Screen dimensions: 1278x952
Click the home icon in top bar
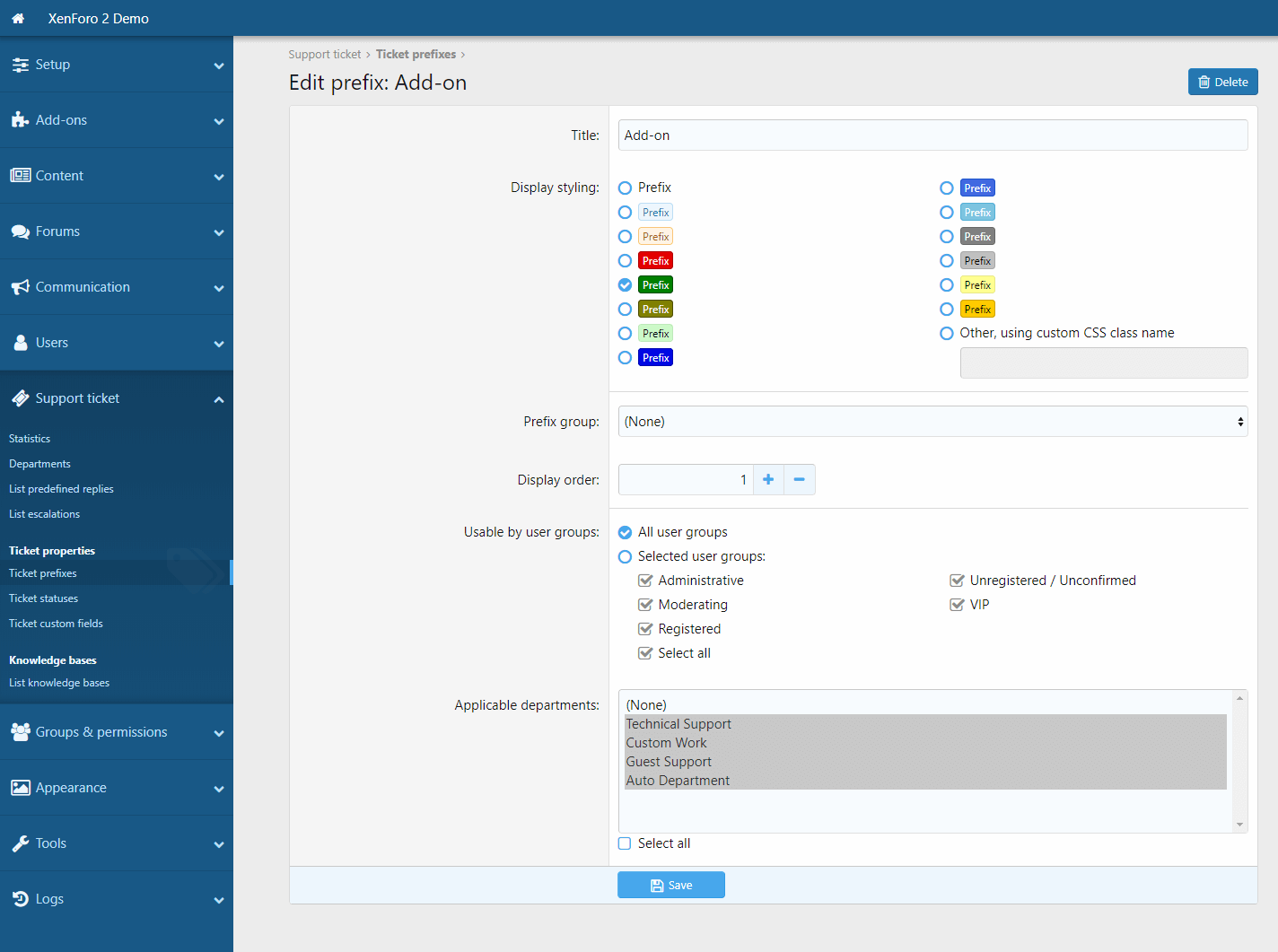[18, 18]
